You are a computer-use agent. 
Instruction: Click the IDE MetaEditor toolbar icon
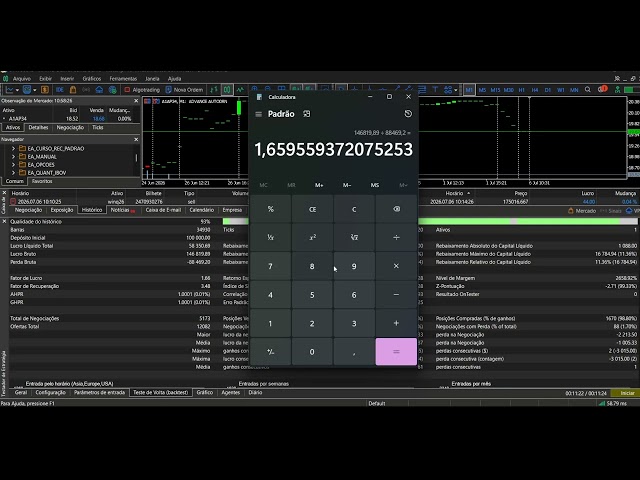point(60,89)
